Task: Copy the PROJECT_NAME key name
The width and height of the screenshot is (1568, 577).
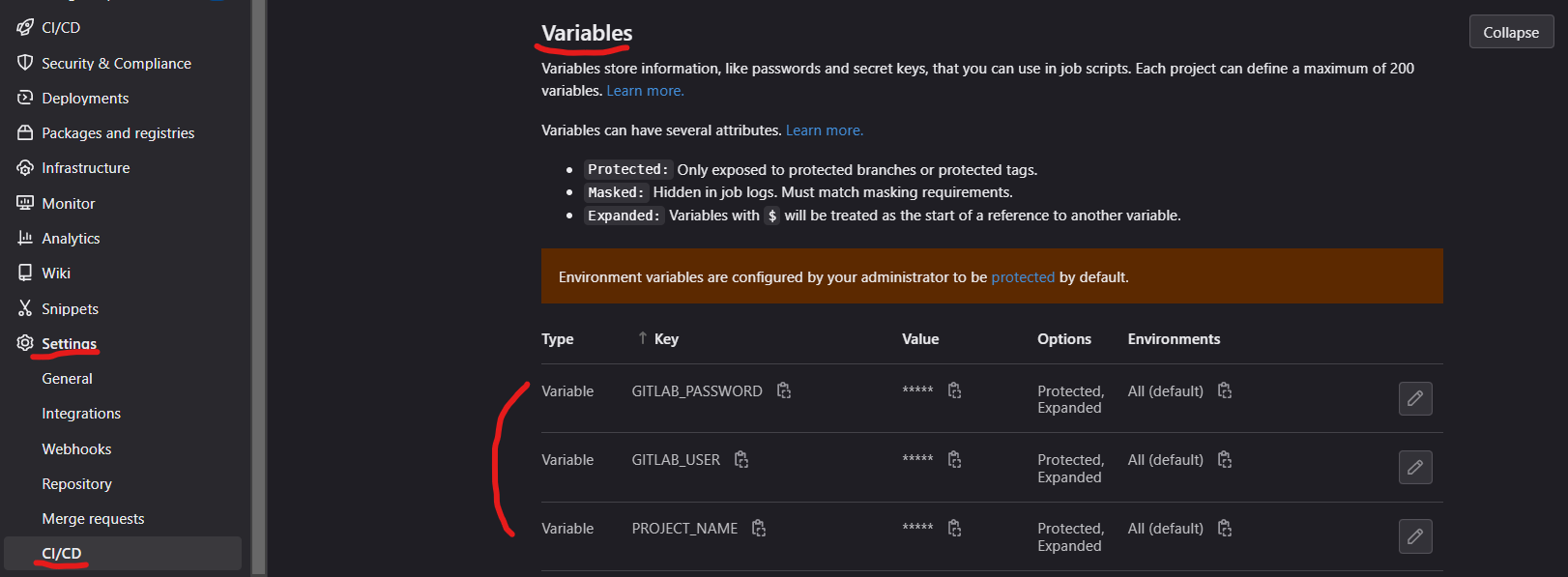Action: coord(759,529)
